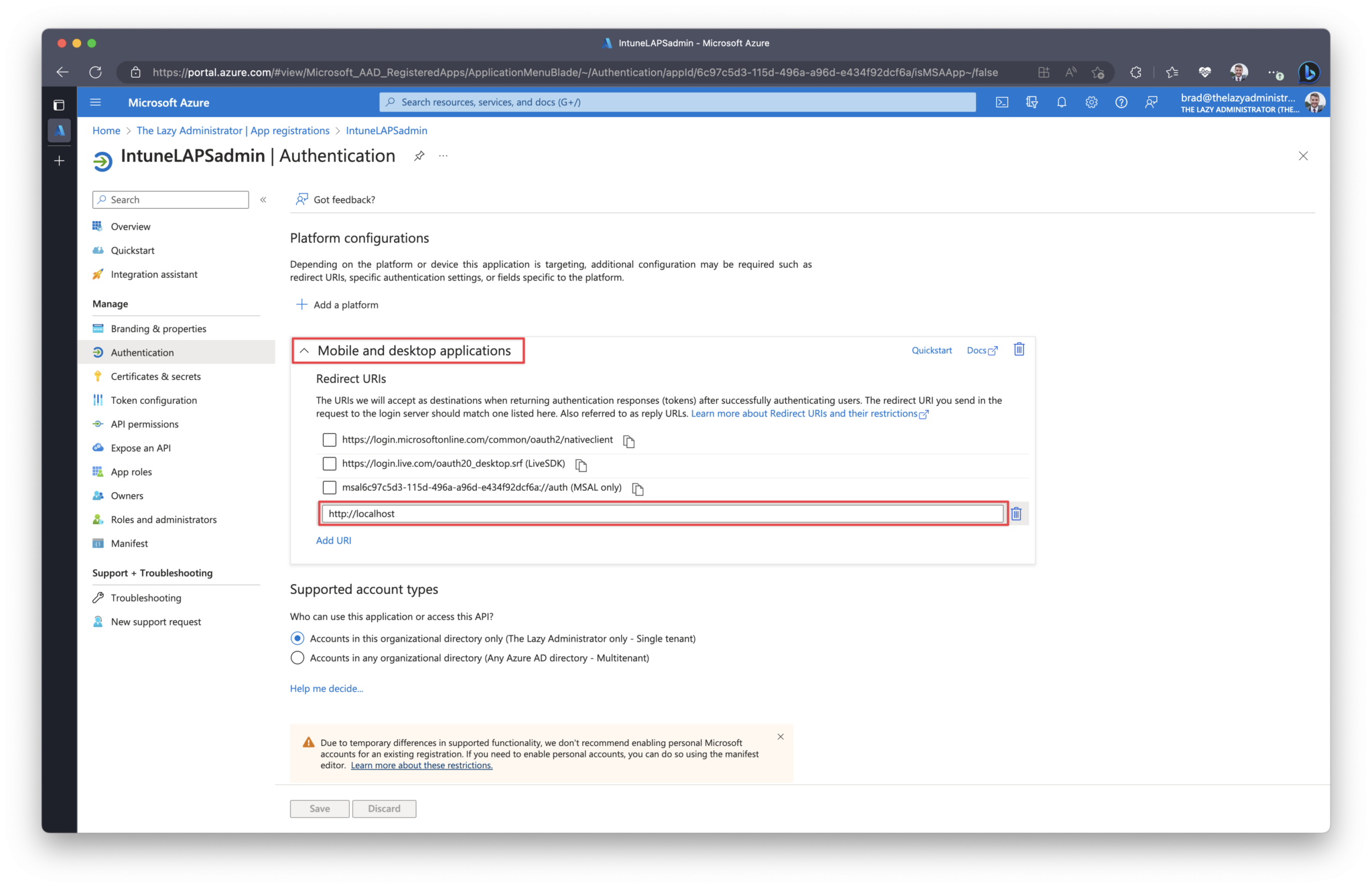Collapse the left navigation menu
Viewport: 1372px width, 888px height.
(263, 200)
